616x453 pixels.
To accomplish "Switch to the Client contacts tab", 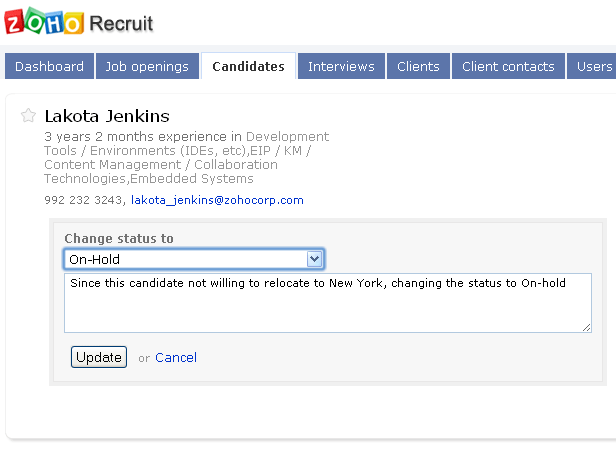I will [508, 66].
